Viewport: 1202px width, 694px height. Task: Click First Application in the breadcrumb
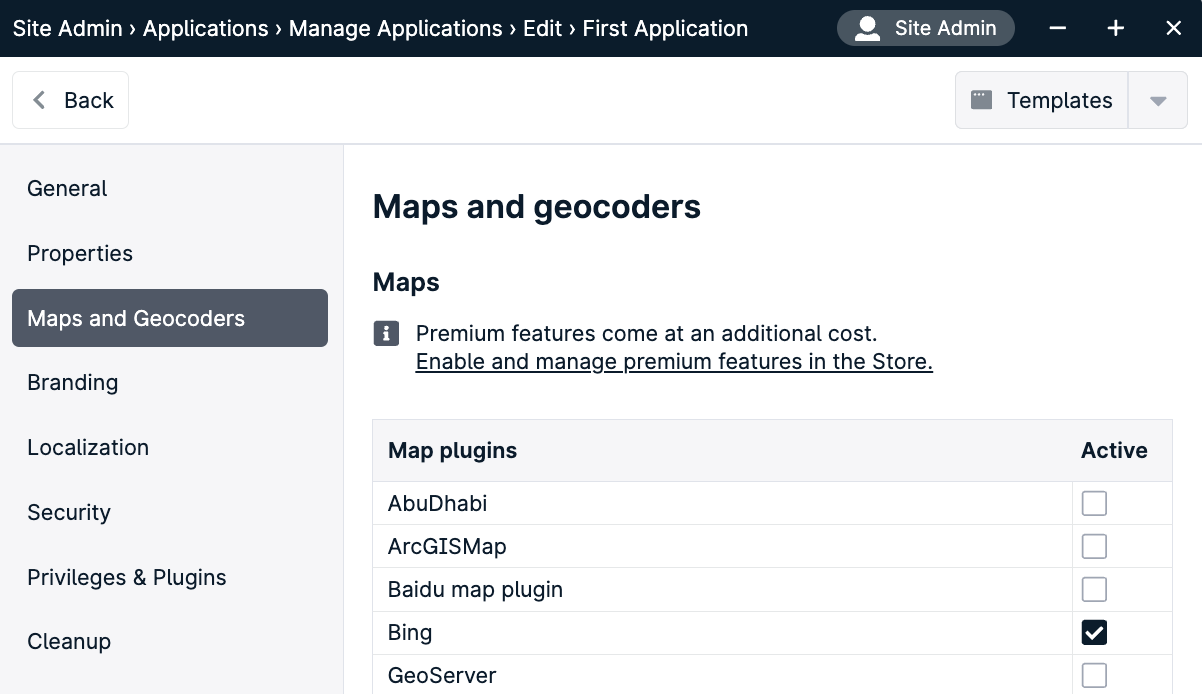pyautogui.click(x=665, y=28)
